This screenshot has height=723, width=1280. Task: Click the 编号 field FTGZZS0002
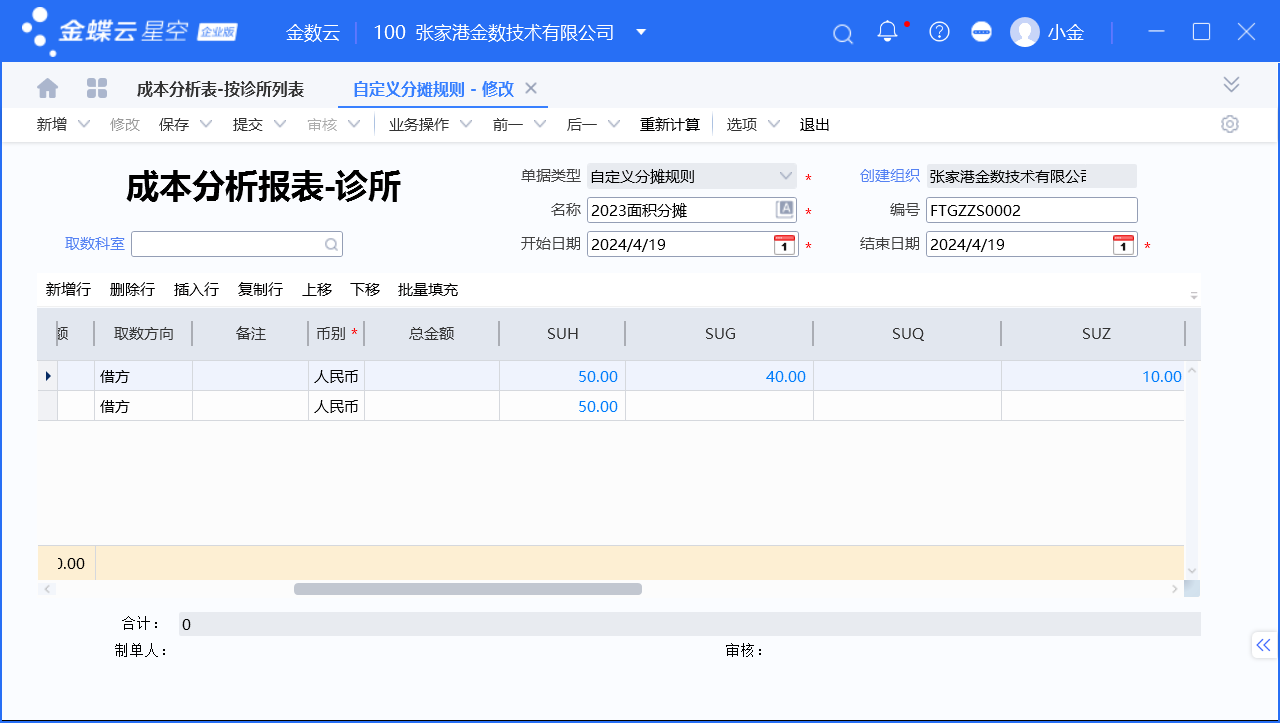click(1032, 210)
